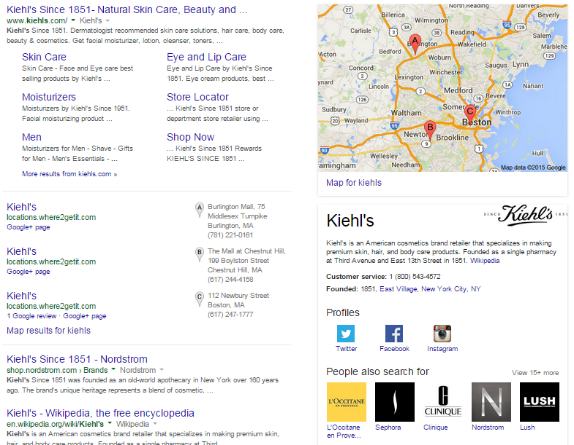Screen dimensions: 574x445
Task: Open Kiehl's Since 1851 Natural Skin Care result
Action: click(x=127, y=10)
